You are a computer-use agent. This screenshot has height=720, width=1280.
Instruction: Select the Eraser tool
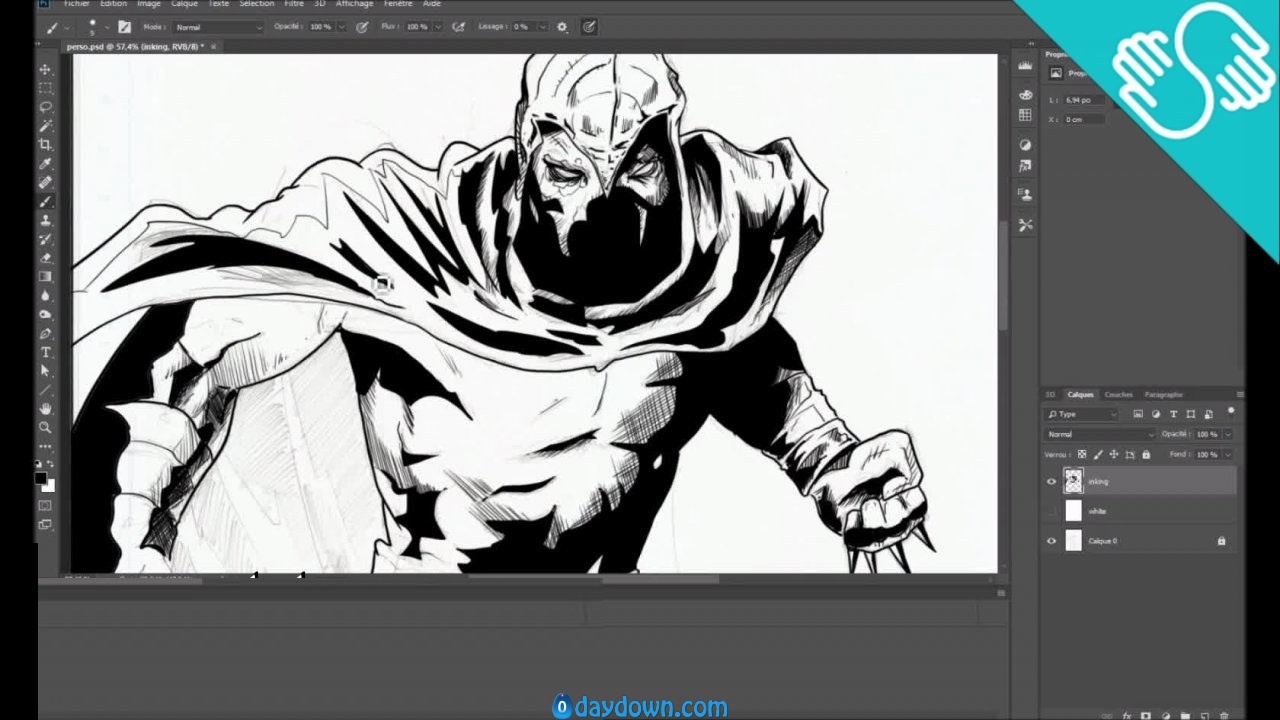(45, 258)
